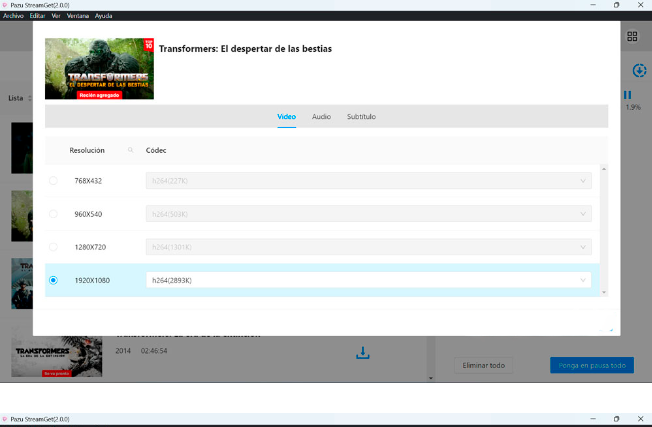This screenshot has width=652, height=427.
Task: Open the h264(227K) codec dropdown
Action: click(368, 180)
